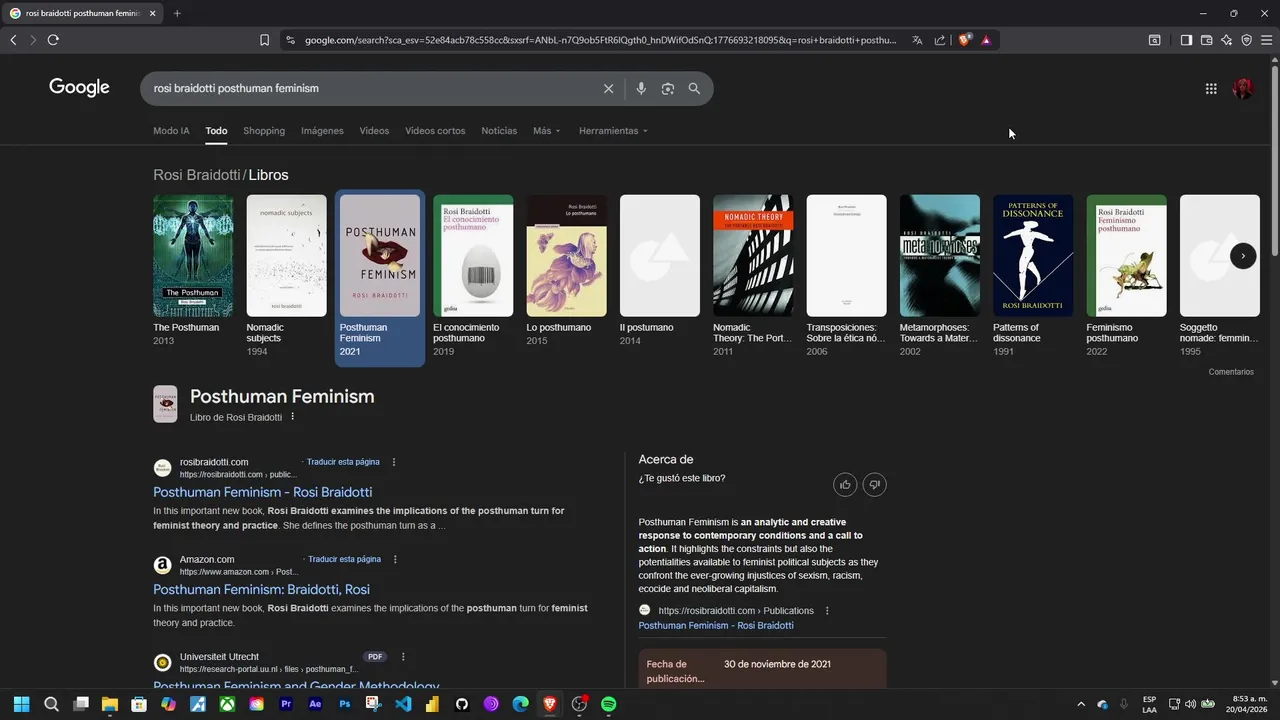Switch to Modo IA tab
This screenshot has width=1280, height=720.
pyautogui.click(x=171, y=131)
